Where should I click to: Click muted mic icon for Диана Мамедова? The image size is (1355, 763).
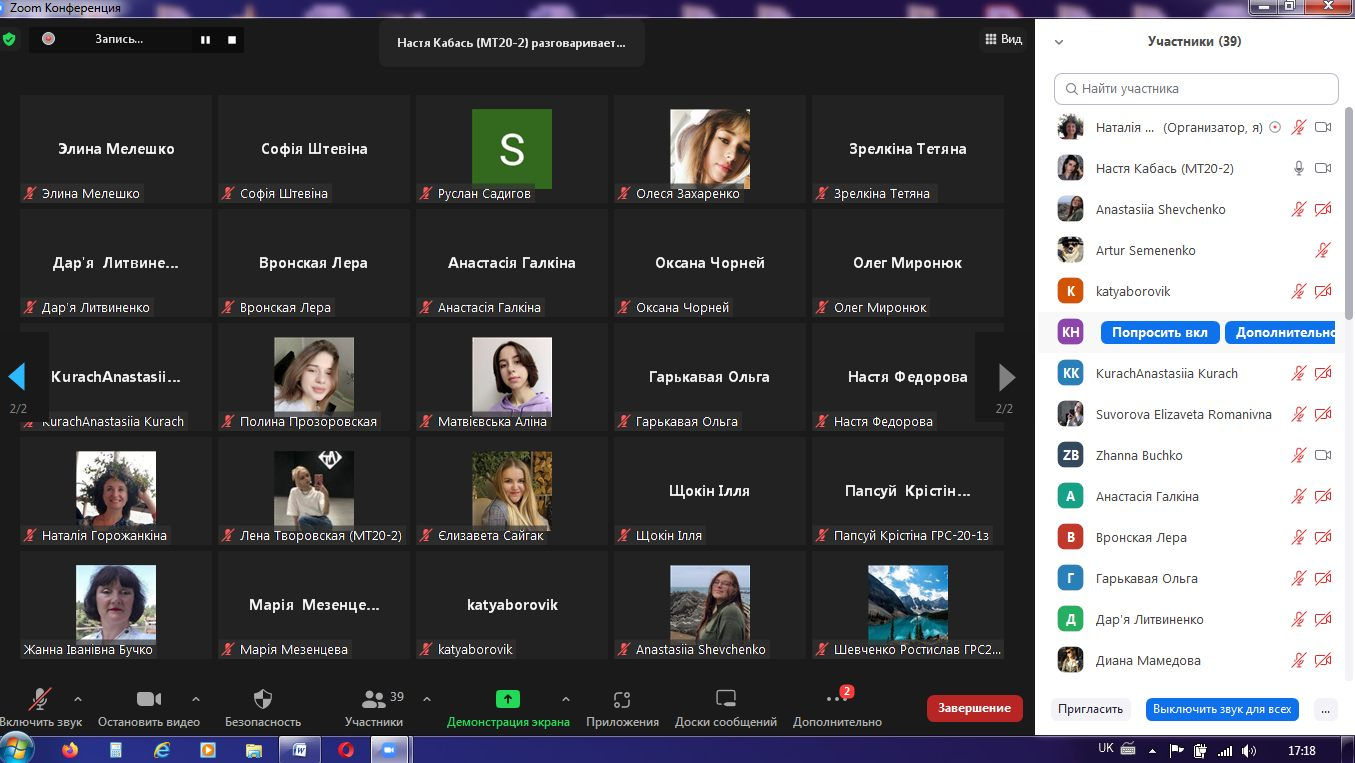[1299, 660]
